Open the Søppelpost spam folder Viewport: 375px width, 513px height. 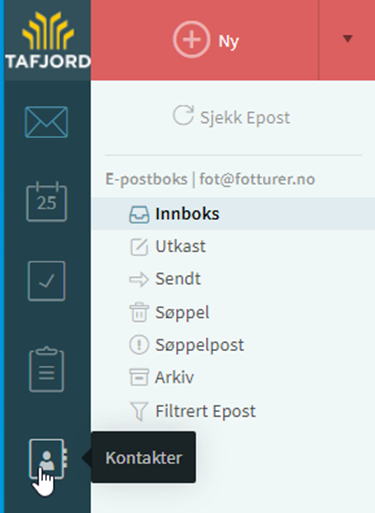[233, 345]
